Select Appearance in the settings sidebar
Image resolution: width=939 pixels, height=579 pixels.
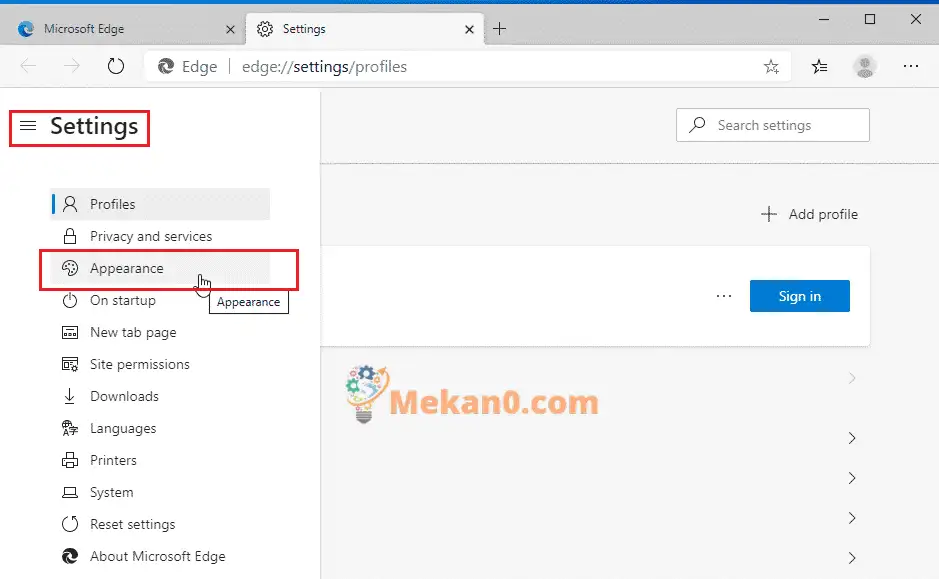(x=160, y=268)
